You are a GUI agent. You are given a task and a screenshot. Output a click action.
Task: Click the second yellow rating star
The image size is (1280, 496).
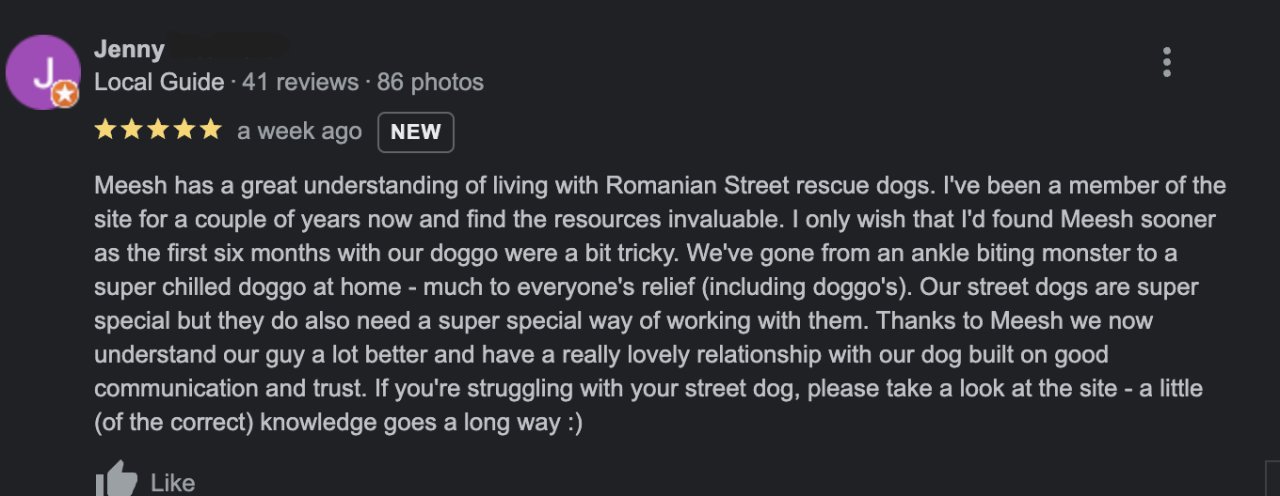(x=131, y=130)
